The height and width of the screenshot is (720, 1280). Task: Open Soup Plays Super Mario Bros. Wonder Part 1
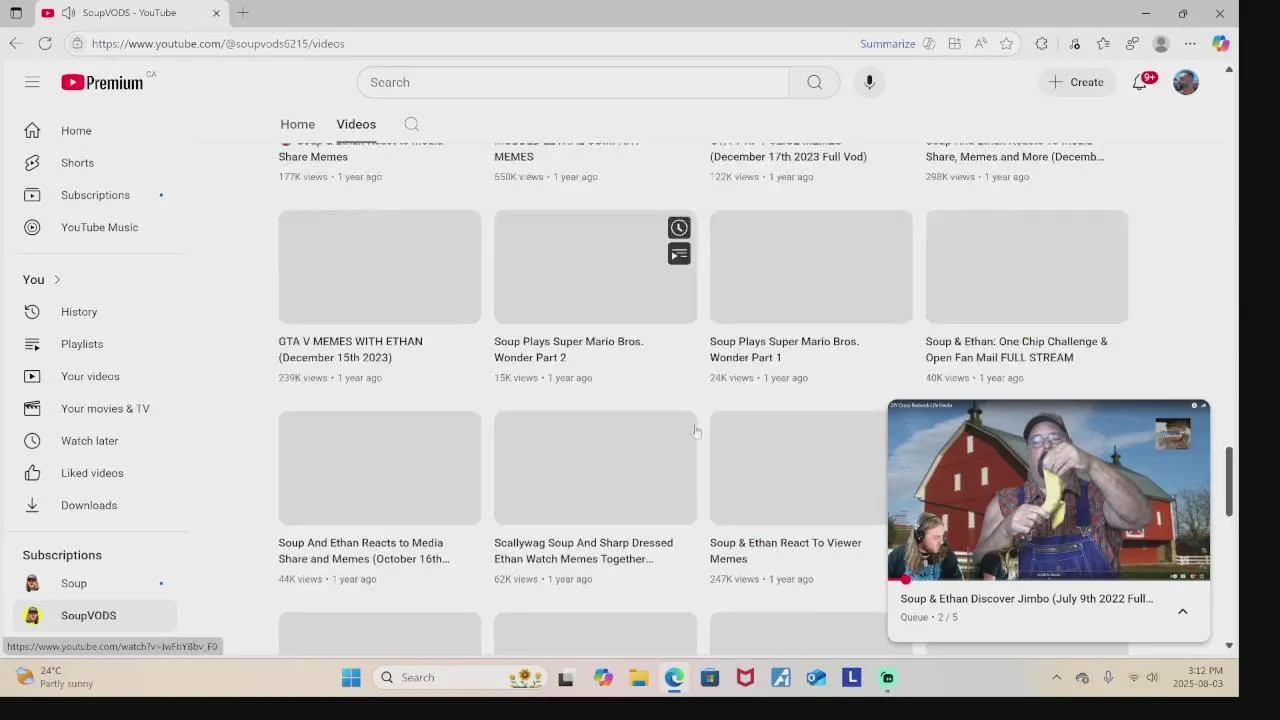pyautogui.click(x=784, y=349)
